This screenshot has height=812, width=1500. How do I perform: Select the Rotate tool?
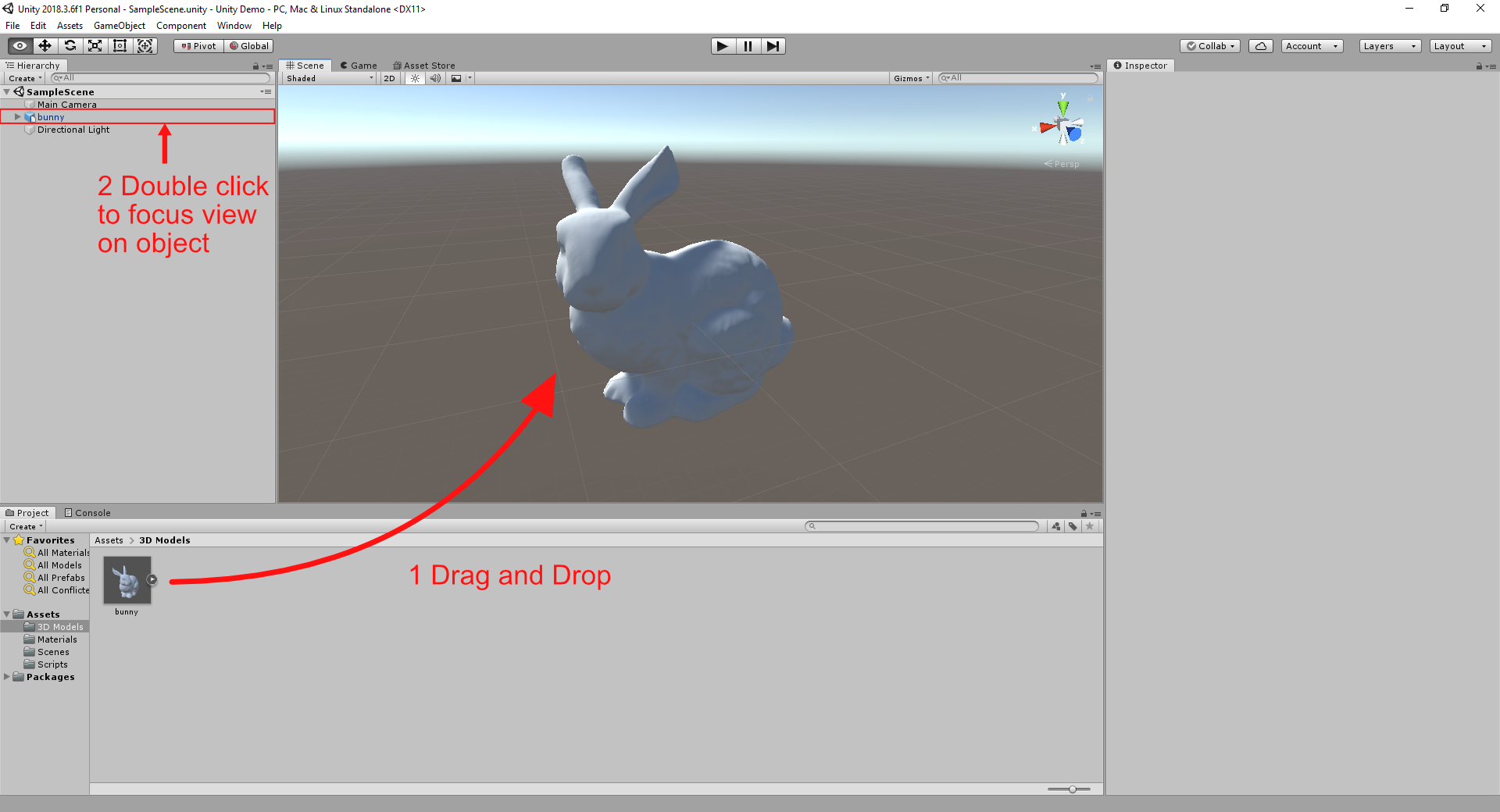click(70, 46)
